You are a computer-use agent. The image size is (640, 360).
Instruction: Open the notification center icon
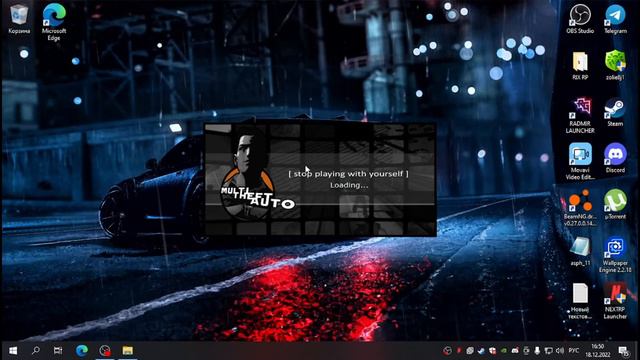coord(623,351)
